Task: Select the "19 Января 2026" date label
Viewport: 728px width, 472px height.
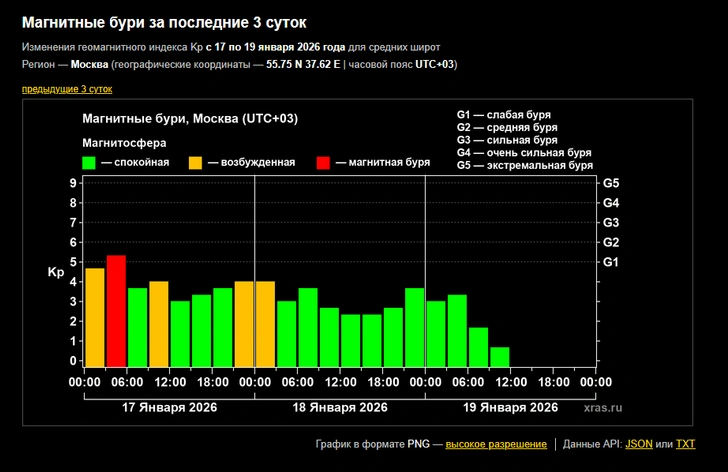Action: pyautogui.click(x=510, y=407)
